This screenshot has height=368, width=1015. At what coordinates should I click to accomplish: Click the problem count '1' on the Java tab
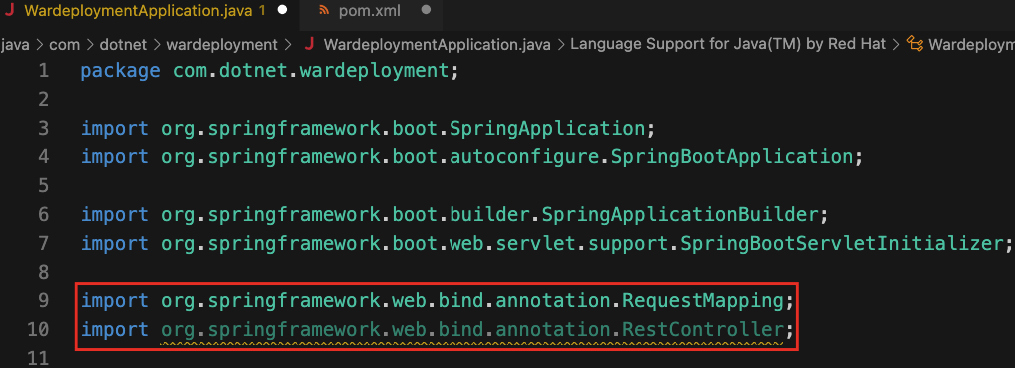point(262,11)
